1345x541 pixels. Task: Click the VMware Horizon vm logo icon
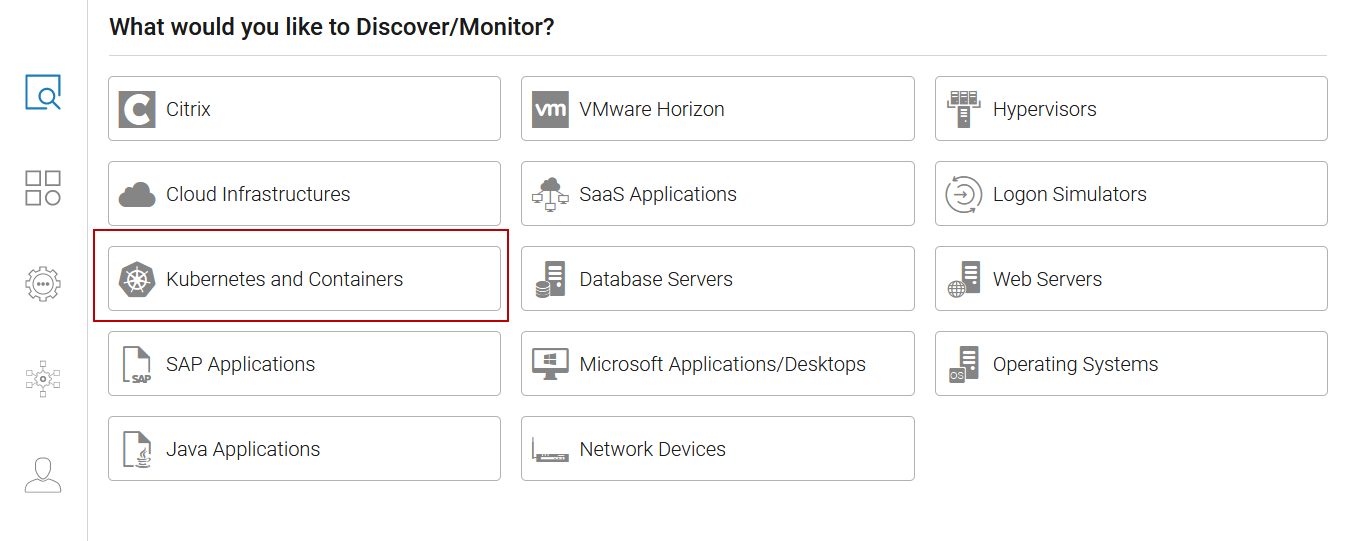[550, 109]
